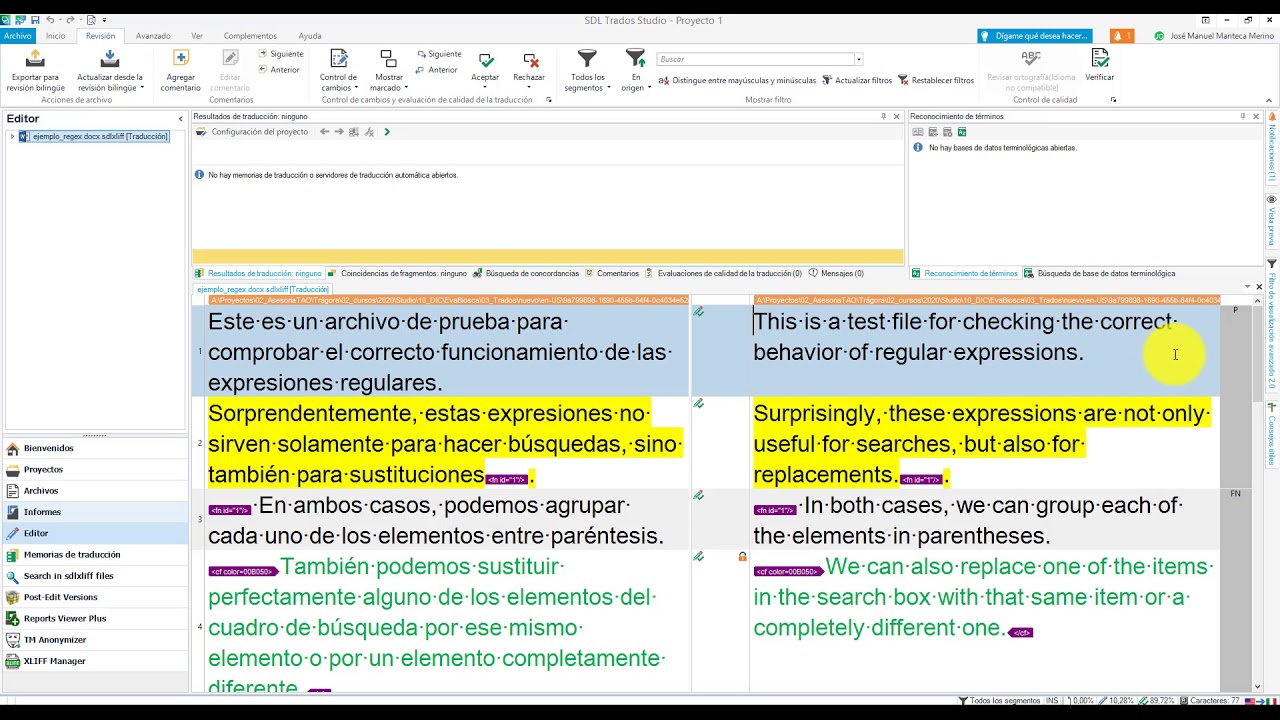Click Restablecer filtros

(935, 80)
